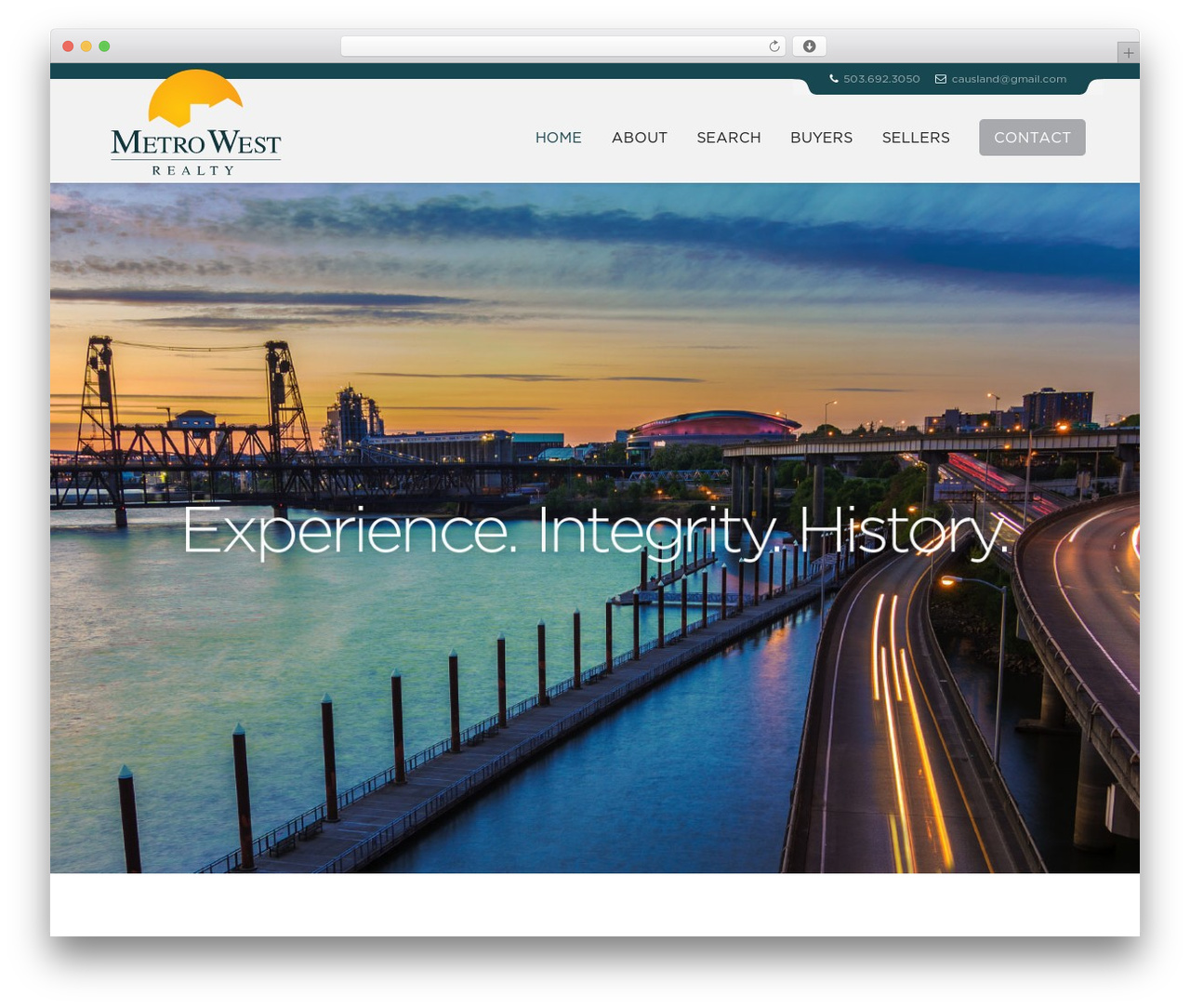Minimize the window with the yellow button
Image resolution: width=1190 pixels, height=1008 pixels.
(86, 46)
